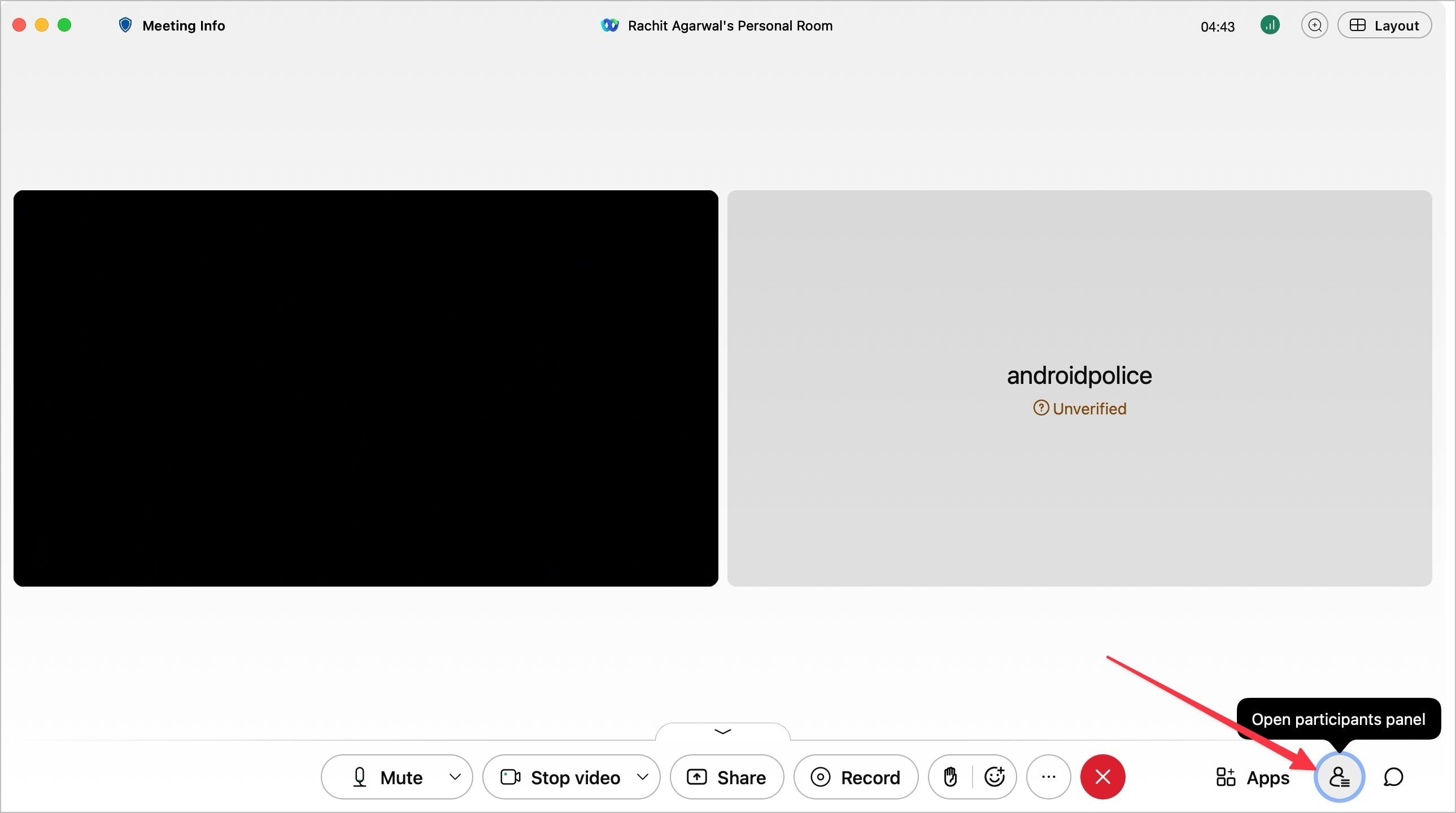Collapse the meeting controls bar chevron

[x=722, y=732]
